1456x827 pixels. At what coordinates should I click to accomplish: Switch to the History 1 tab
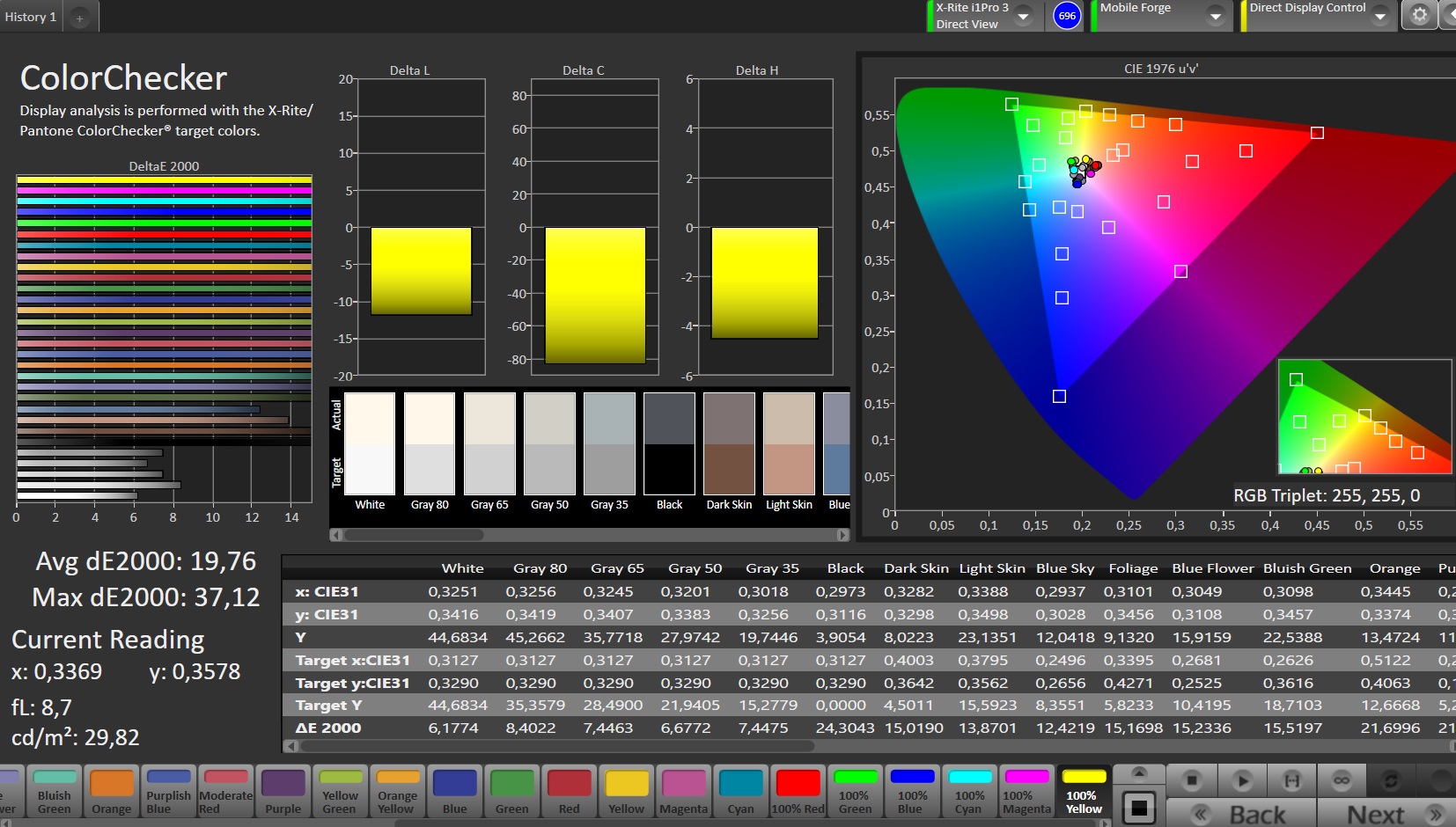pyautogui.click(x=31, y=17)
